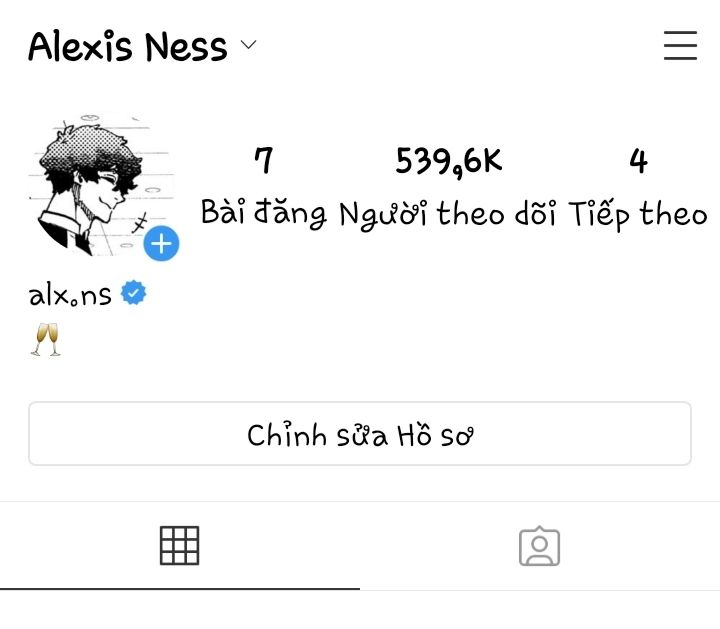The width and height of the screenshot is (720, 629).
Task: Tap the blue plus add-story icon
Action: 161,243
